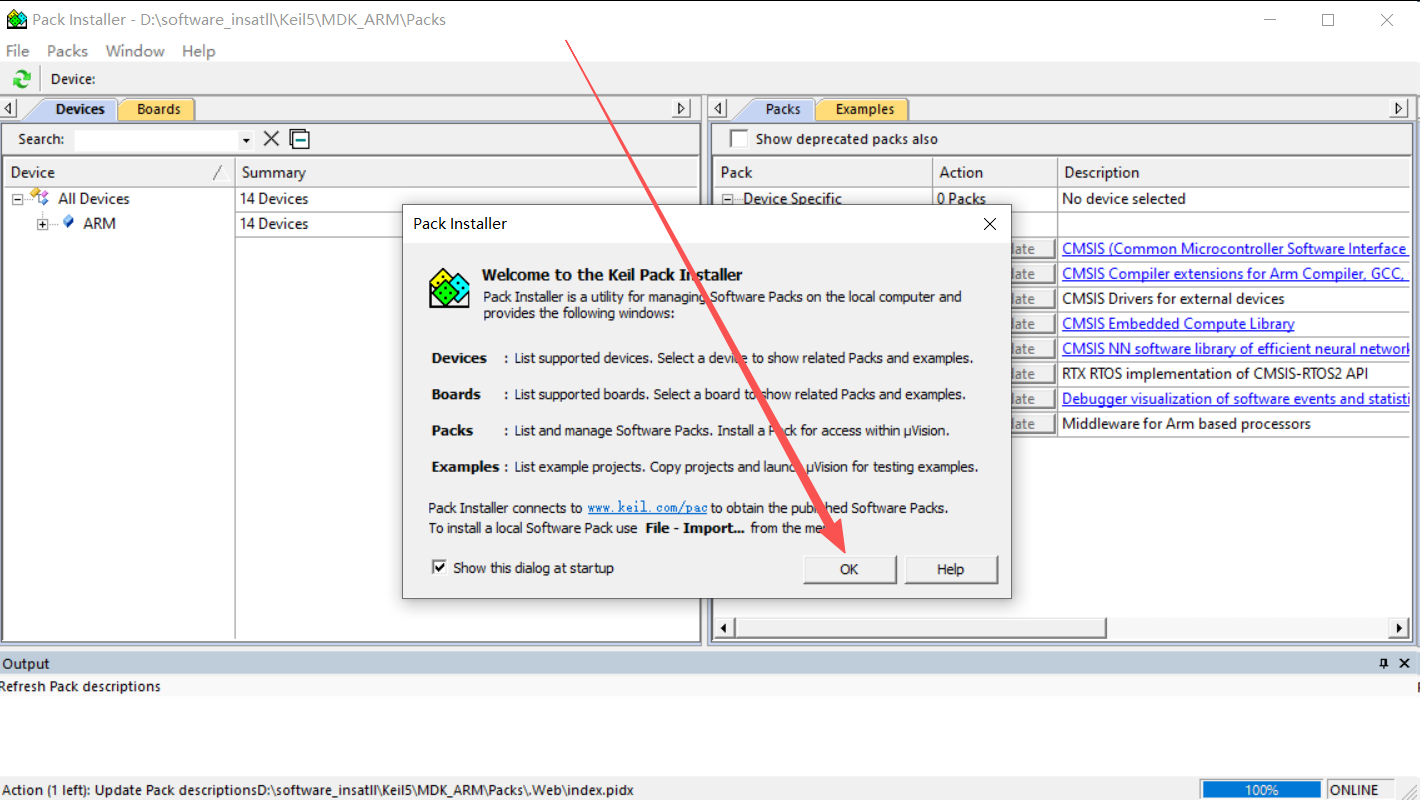The image size is (1420, 800).
Task: Click the Pack column header
Action: [823, 172]
